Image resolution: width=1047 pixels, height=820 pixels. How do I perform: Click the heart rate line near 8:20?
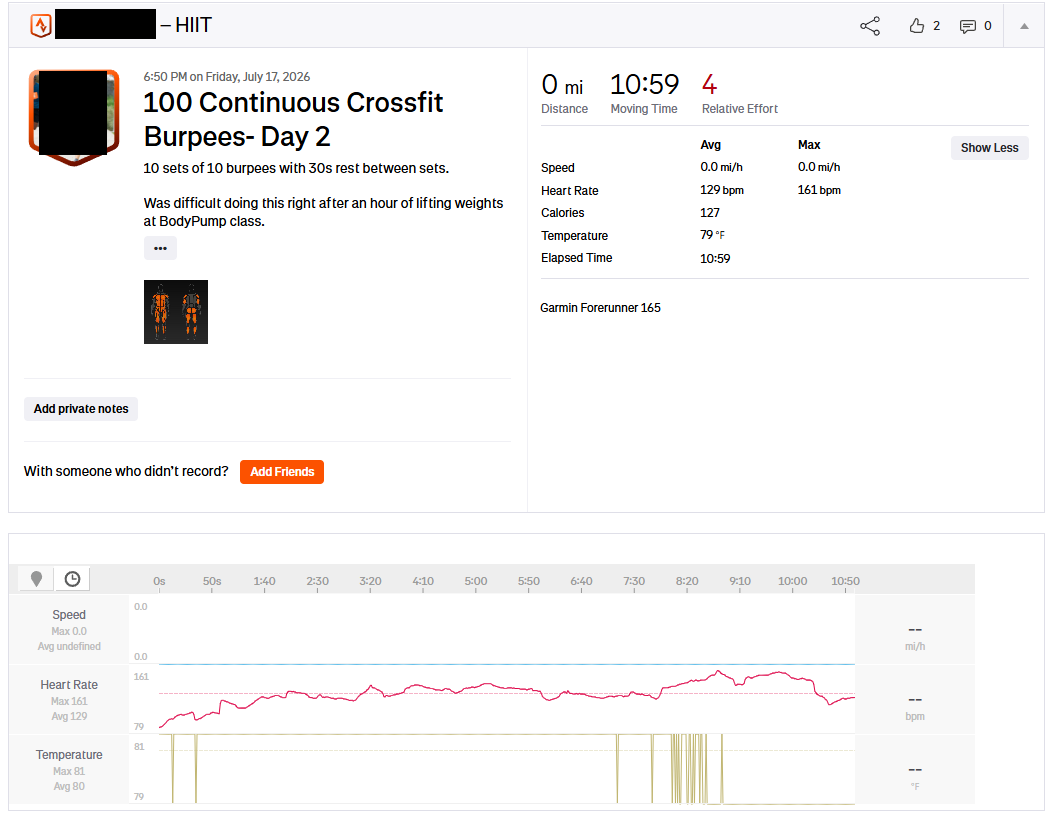[686, 683]
